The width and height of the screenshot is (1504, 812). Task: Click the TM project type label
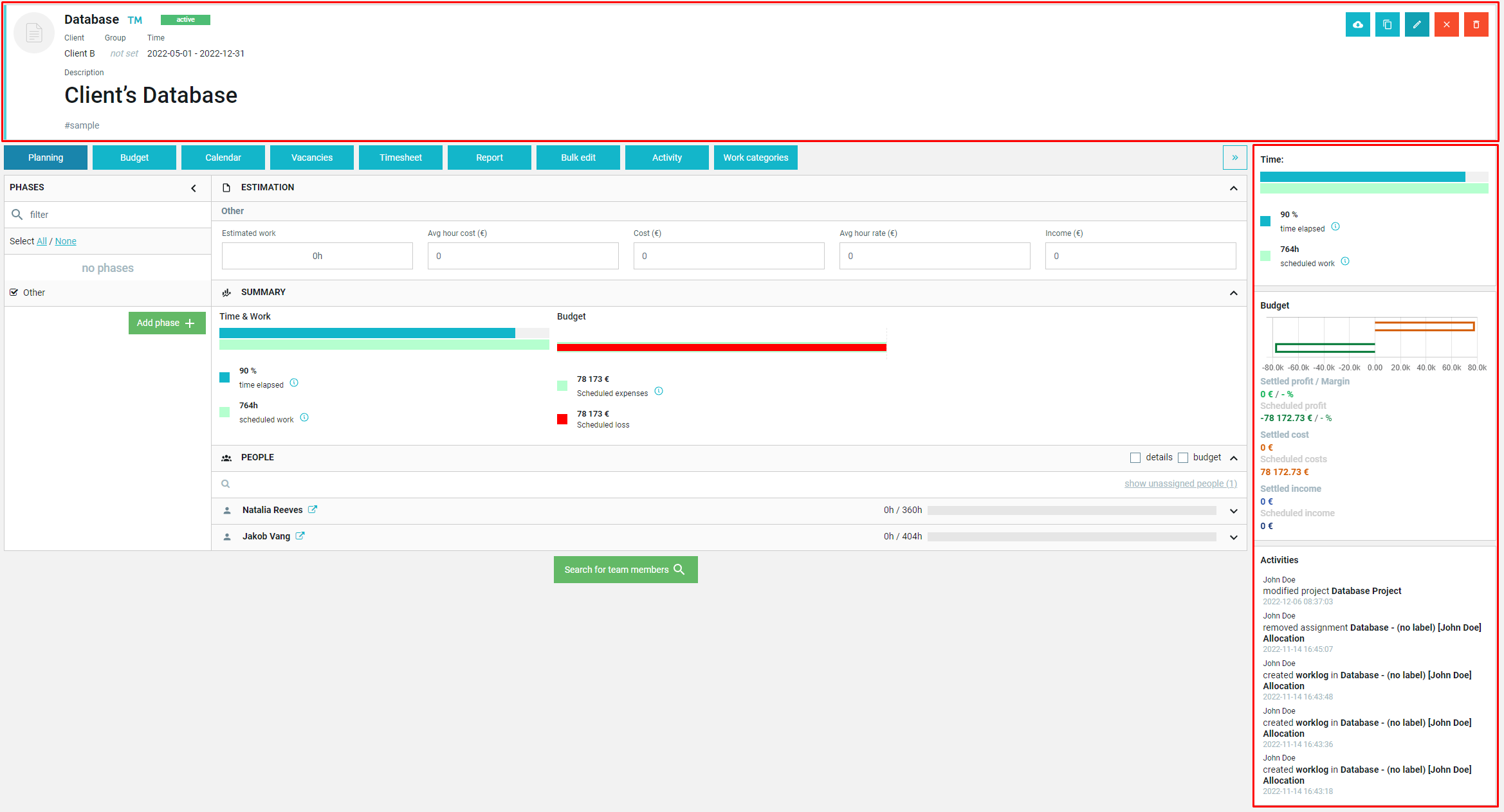135,20
